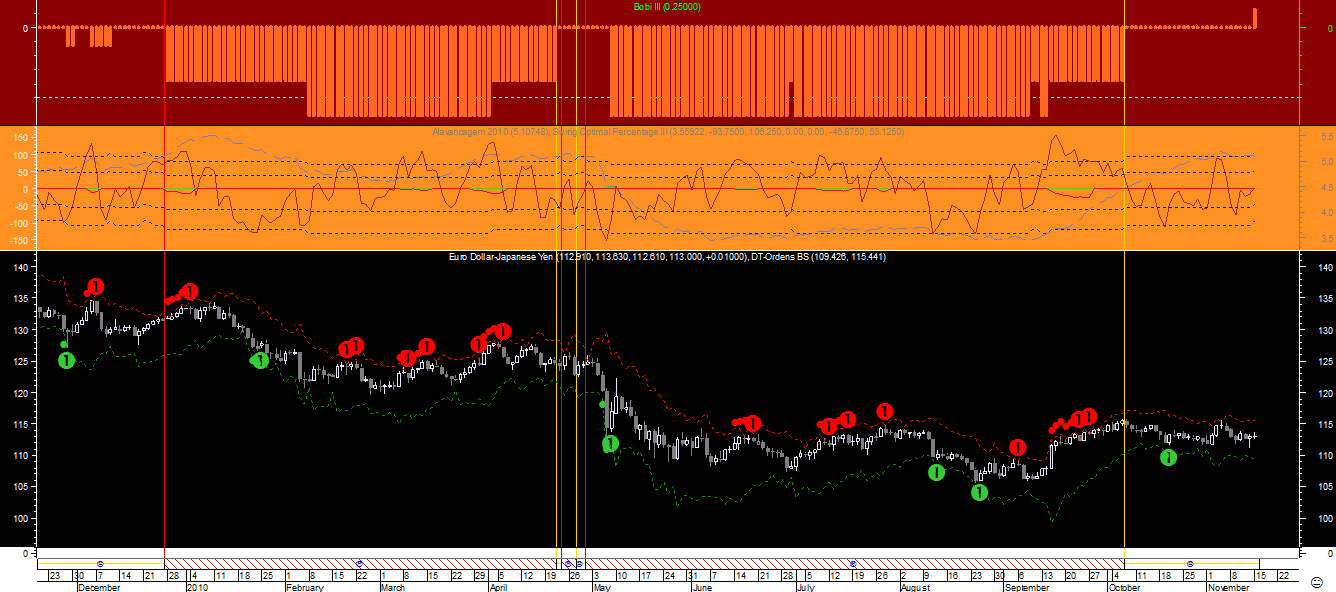Click the red sell signal in late July
This screenshot has height=592, width=1336.
tap(885, 411)
